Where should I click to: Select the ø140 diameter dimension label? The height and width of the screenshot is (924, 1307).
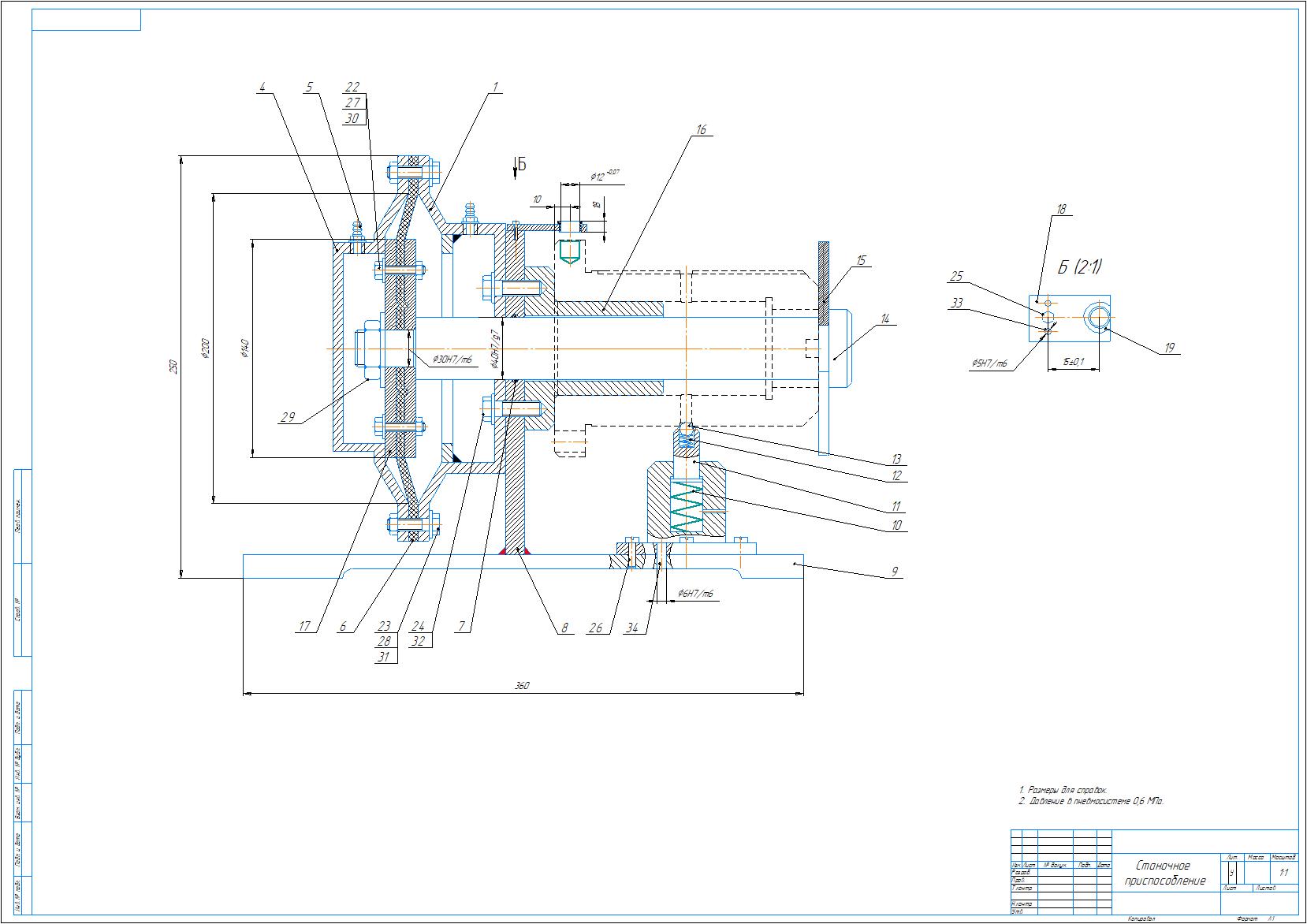click(246, 347)
